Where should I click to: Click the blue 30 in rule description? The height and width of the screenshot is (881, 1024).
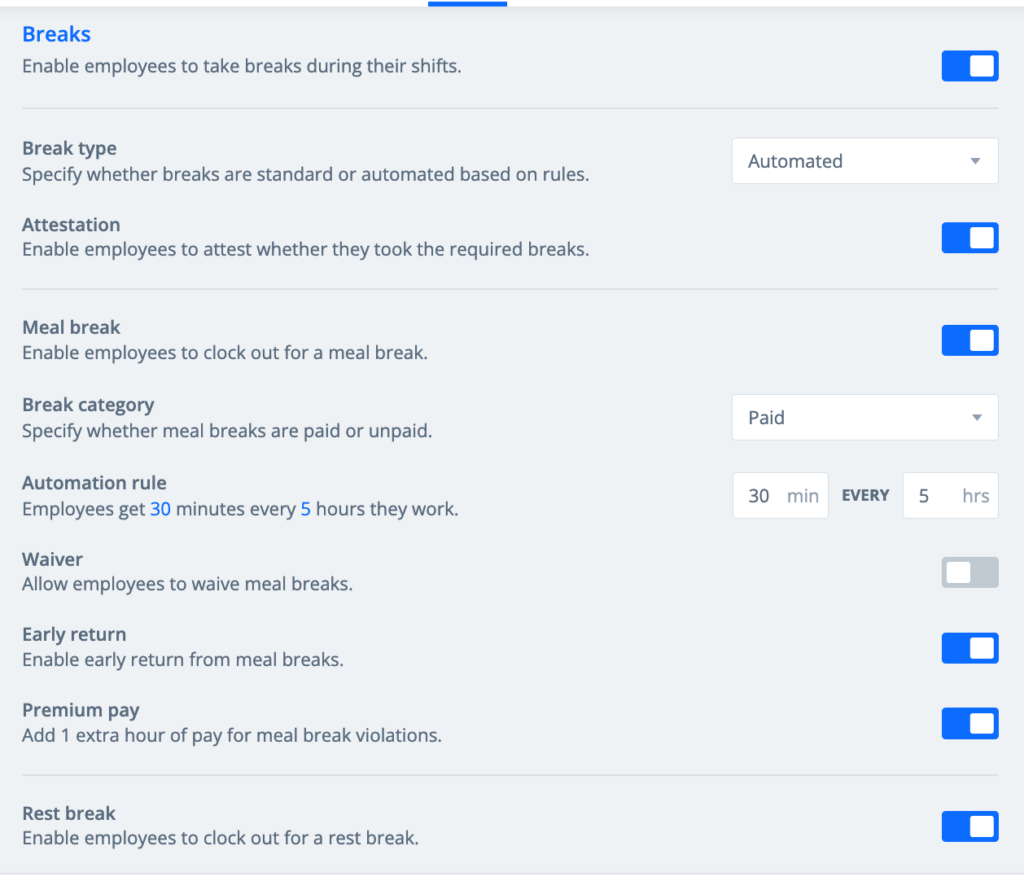pos(160,509)
